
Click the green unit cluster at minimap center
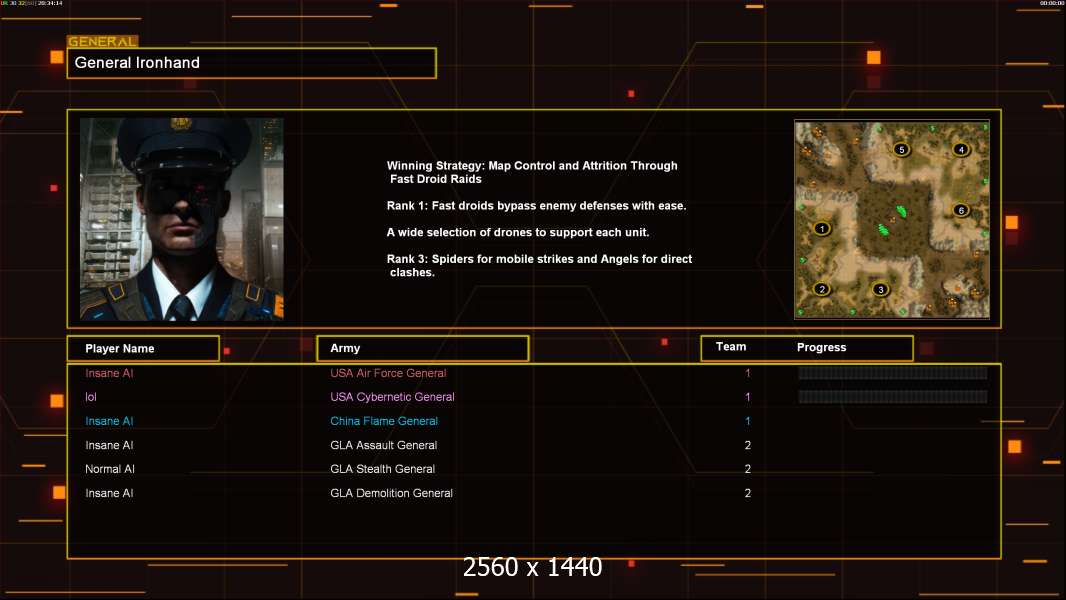[892, 221]
